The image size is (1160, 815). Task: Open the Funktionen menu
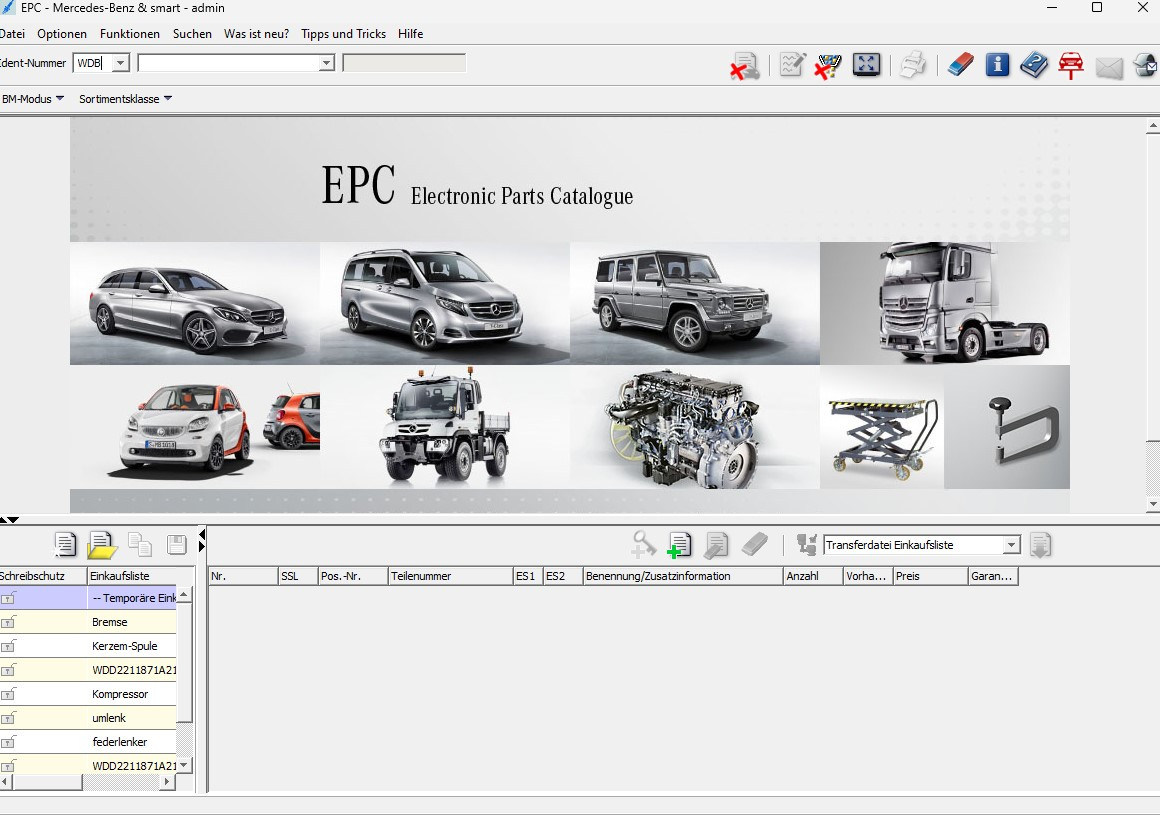tap(130, 34)
